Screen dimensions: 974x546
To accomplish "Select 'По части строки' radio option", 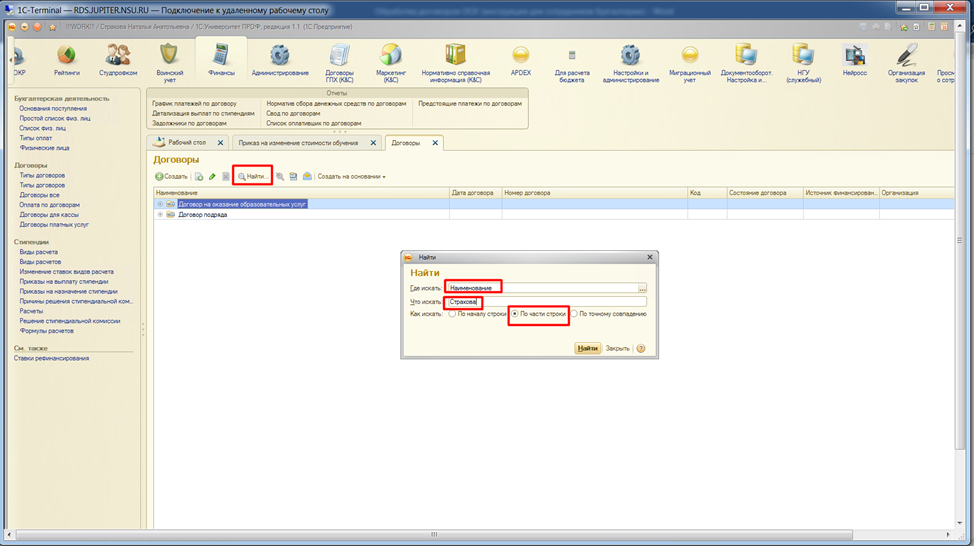I will point(515,314).
